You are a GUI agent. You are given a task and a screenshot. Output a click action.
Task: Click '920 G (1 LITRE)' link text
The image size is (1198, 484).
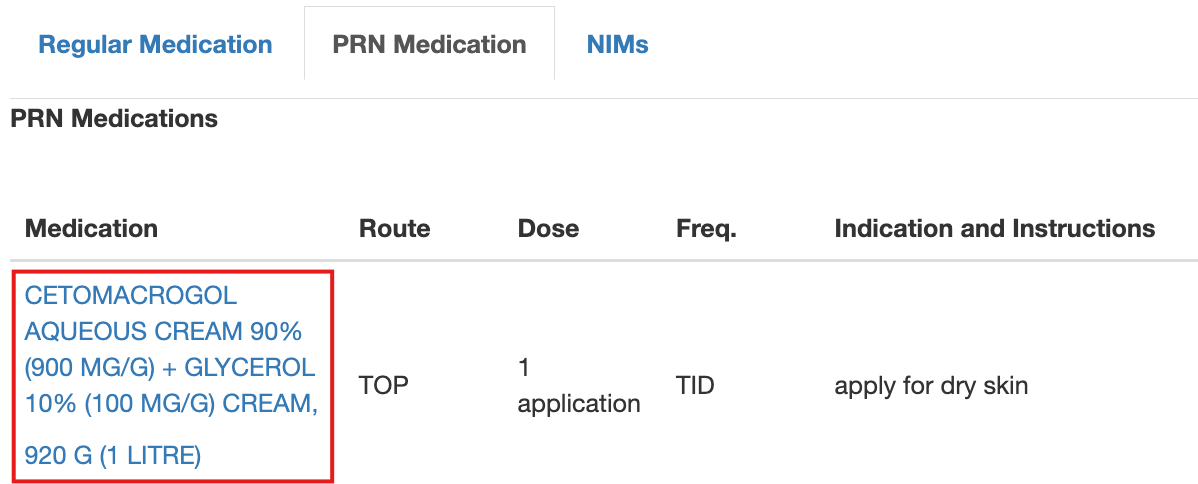[113, 456]
